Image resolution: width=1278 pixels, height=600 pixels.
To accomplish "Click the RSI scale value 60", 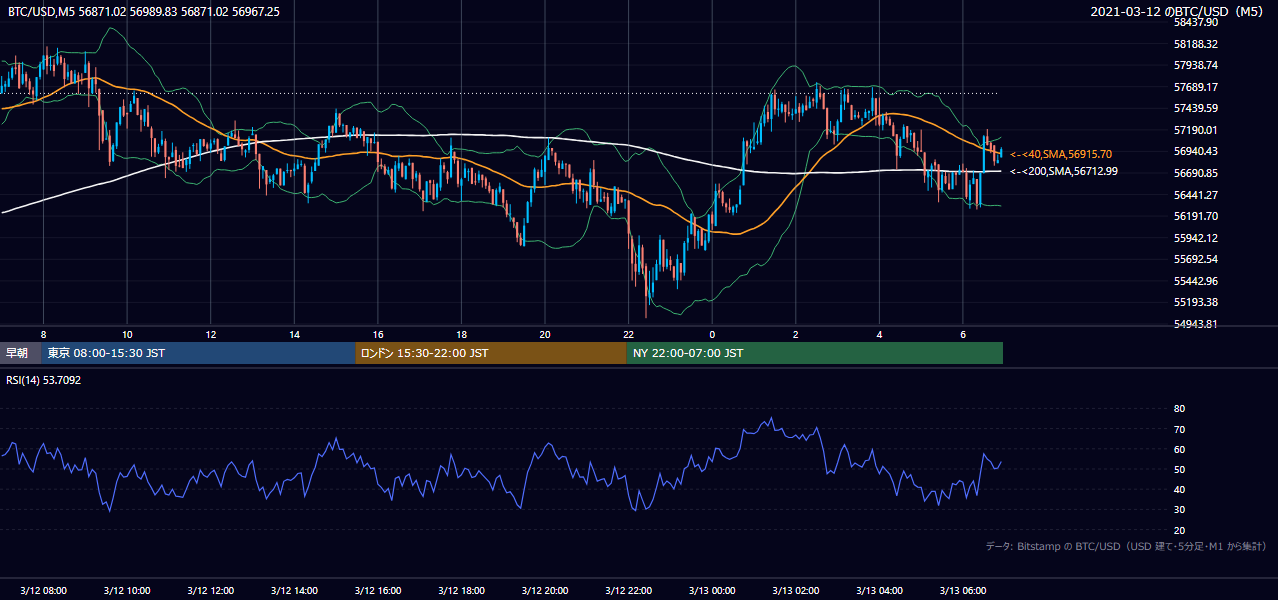I will click(1179, 449).
